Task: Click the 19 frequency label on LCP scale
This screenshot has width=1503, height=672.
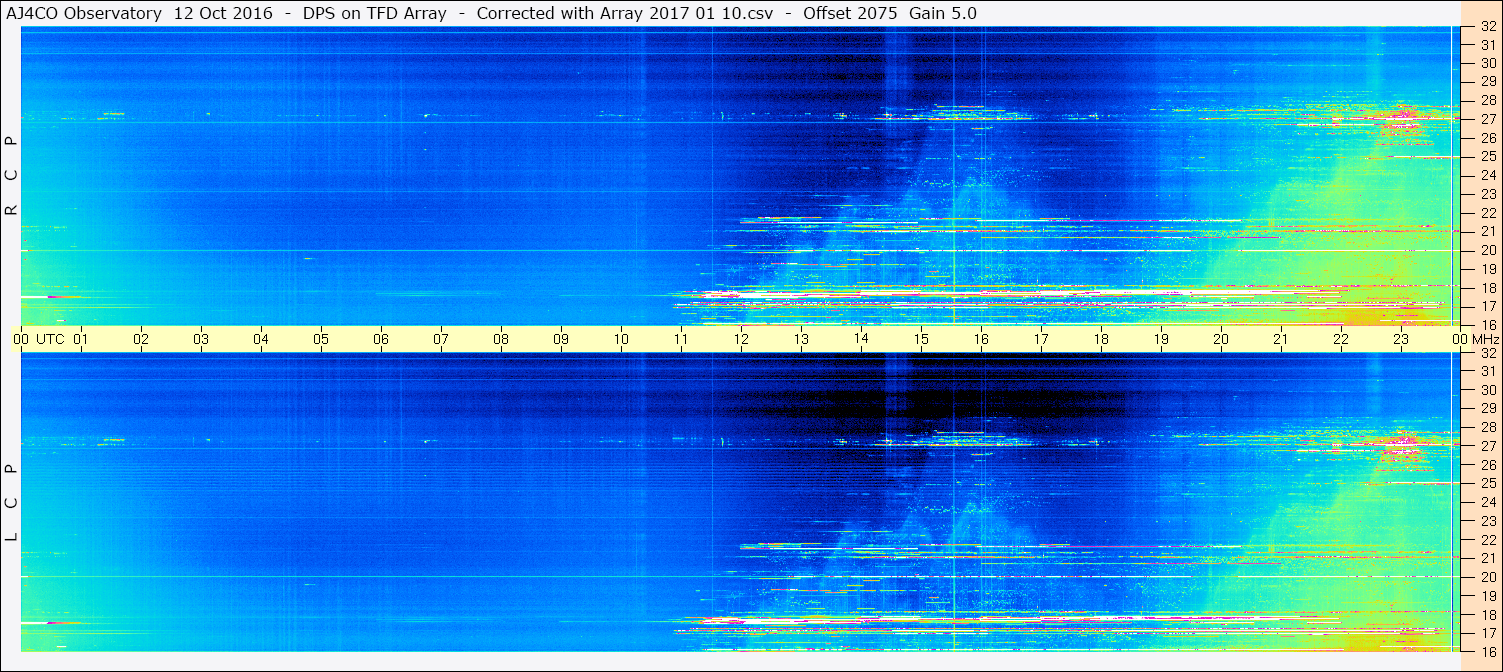Action: (x=1487, y=596)
